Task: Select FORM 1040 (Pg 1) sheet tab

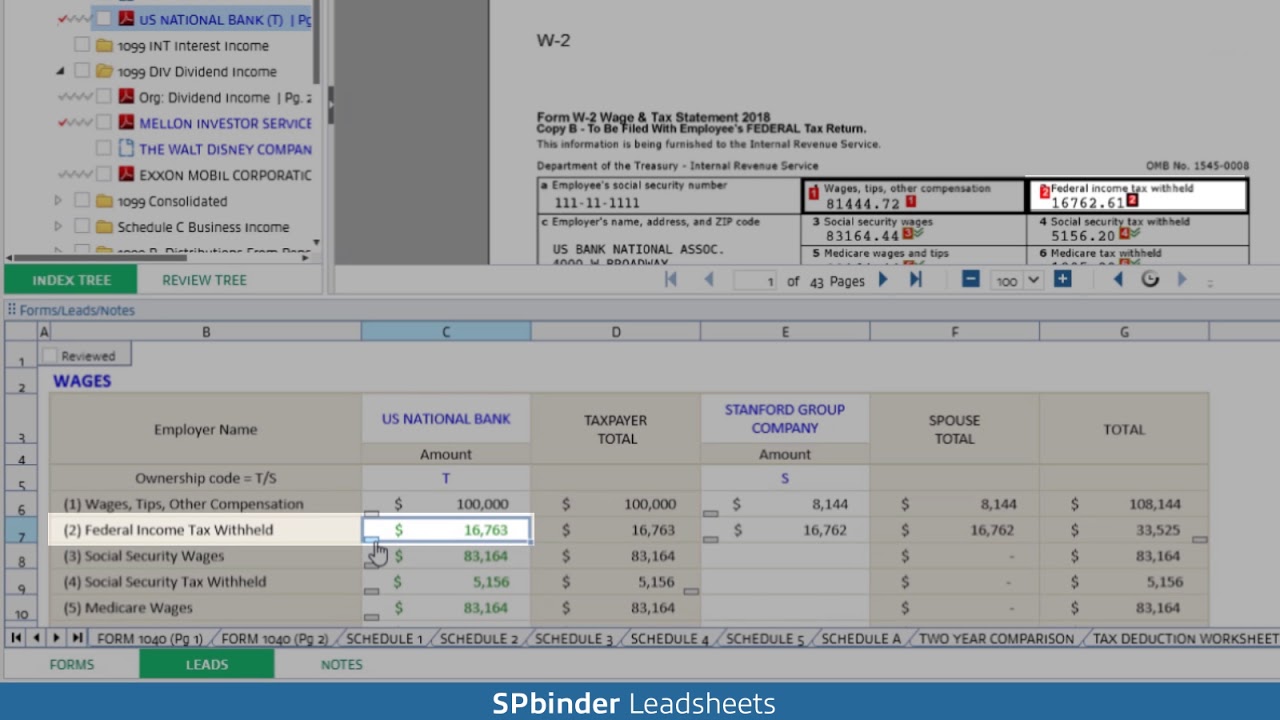Action: (x=150, y=638)
